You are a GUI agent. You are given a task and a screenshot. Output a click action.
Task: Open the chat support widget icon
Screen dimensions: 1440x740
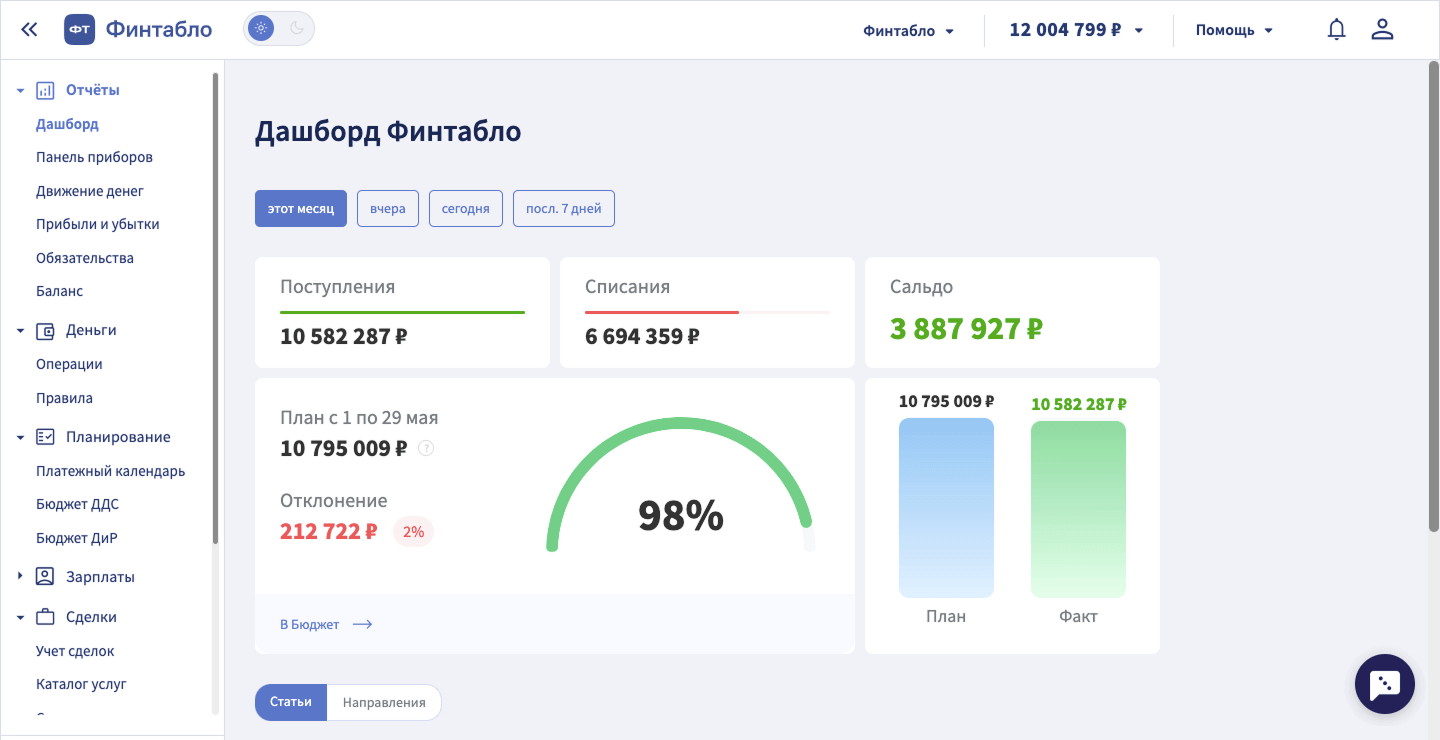tap(1385, 684)
